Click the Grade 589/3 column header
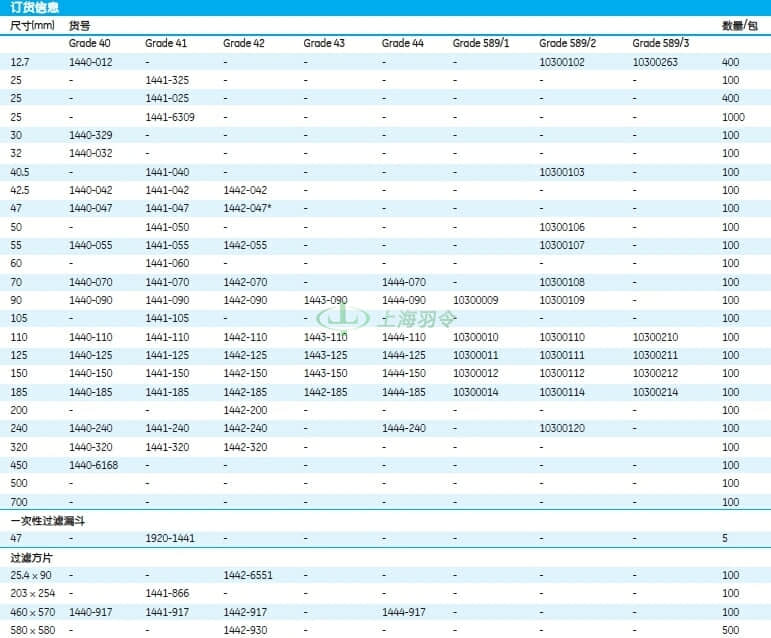Viewport: 771px width, 638px height. tap(661, 43)
